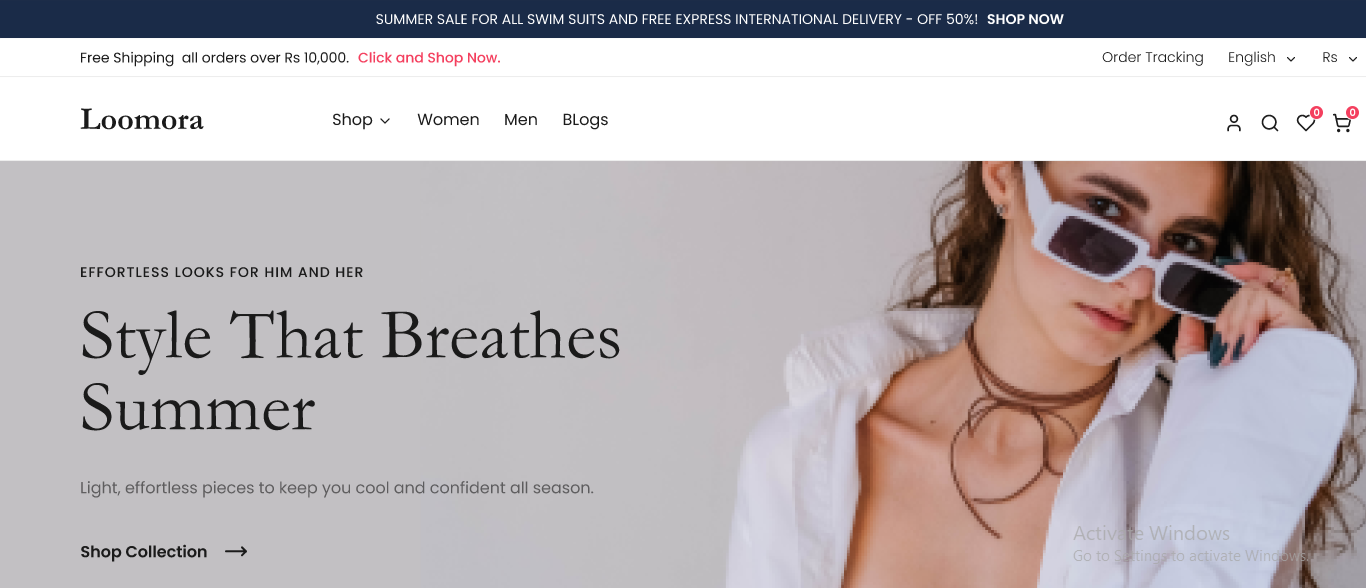Go to the Women menu item
Image resolution: width=1366 pixels, height=588 pixels.
[448, 120]
